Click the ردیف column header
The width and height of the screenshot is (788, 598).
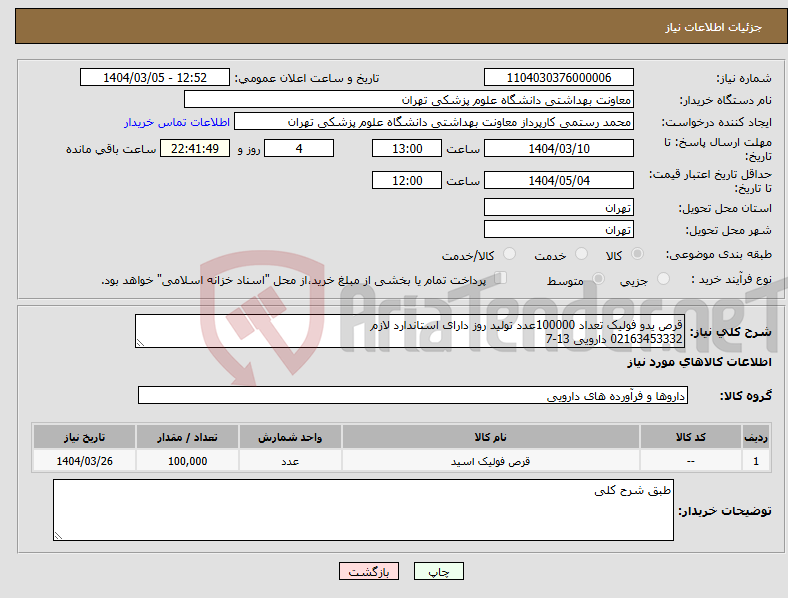tap(756, 437)
